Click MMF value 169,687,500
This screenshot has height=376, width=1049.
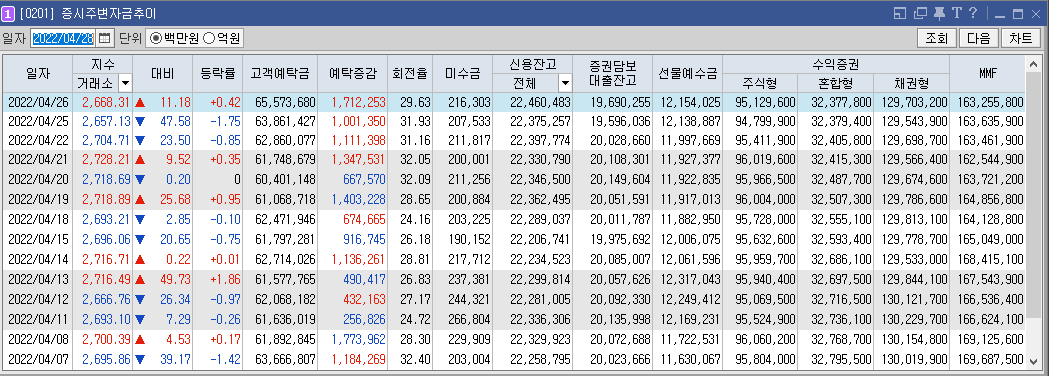[x=990, y=359]
